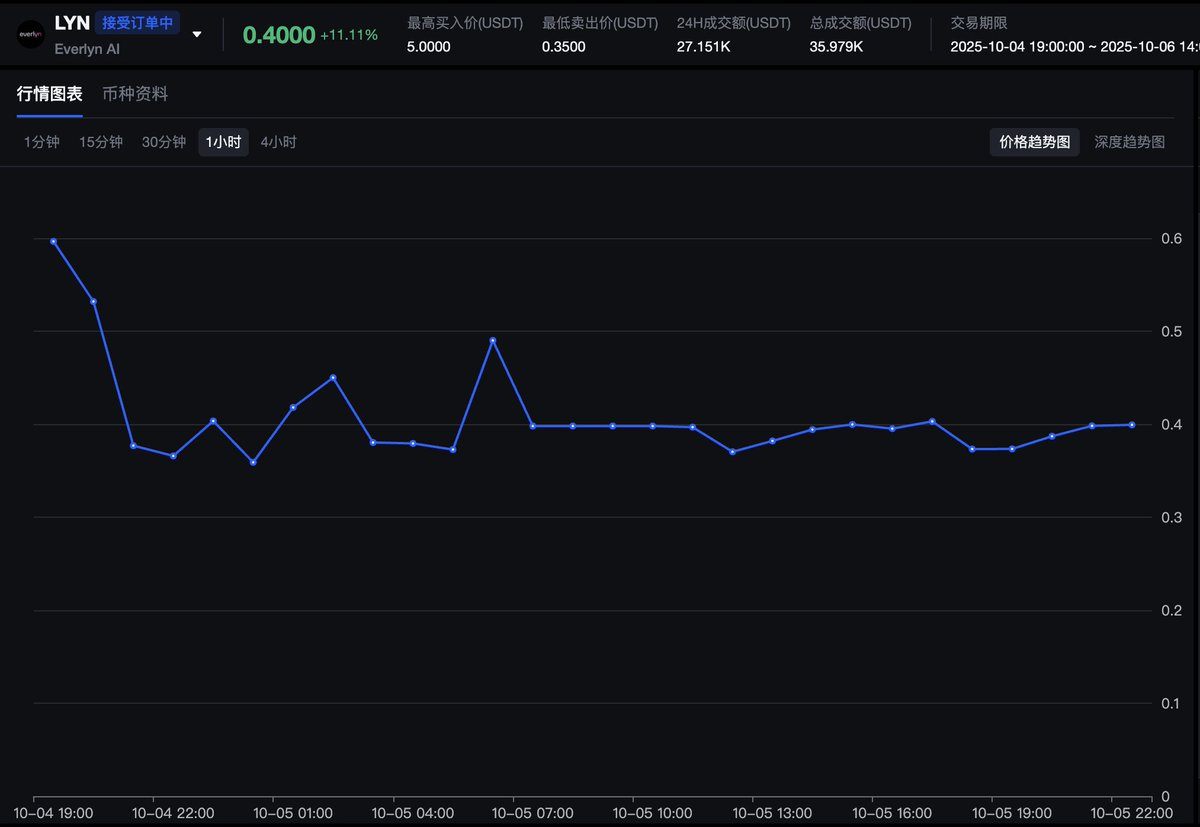This screenshot has width=1200, height=827.
Task: Click the LYN ticker name
Action: click(x=72, y=23)
